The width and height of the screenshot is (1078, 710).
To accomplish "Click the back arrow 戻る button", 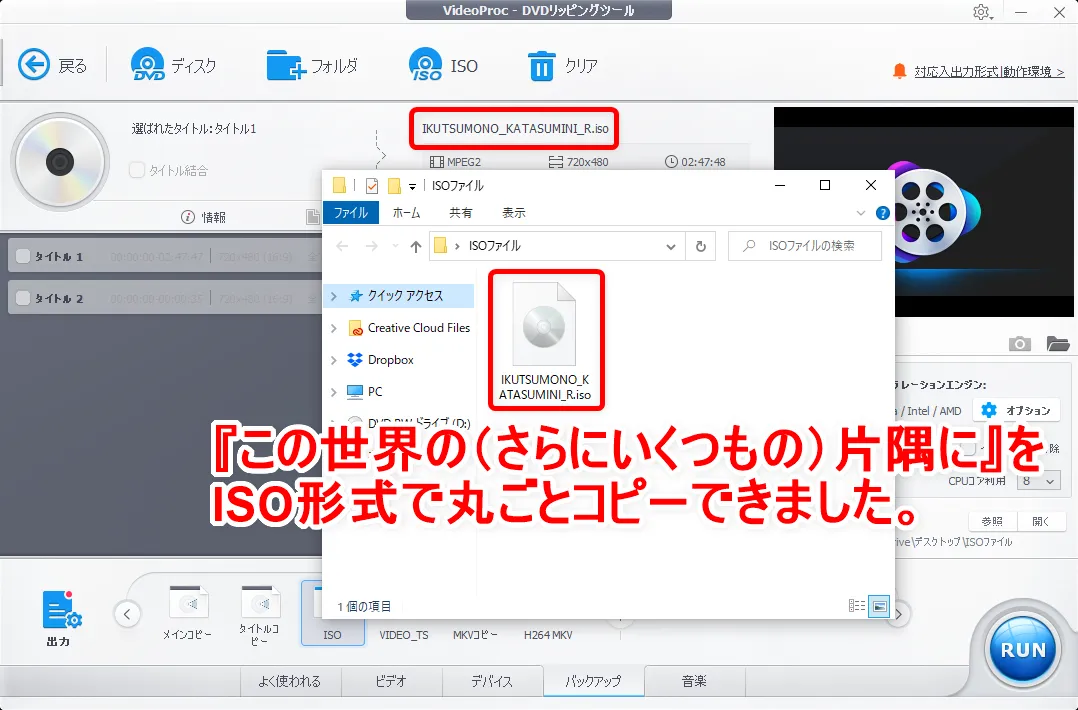I will tap(52, 65).
